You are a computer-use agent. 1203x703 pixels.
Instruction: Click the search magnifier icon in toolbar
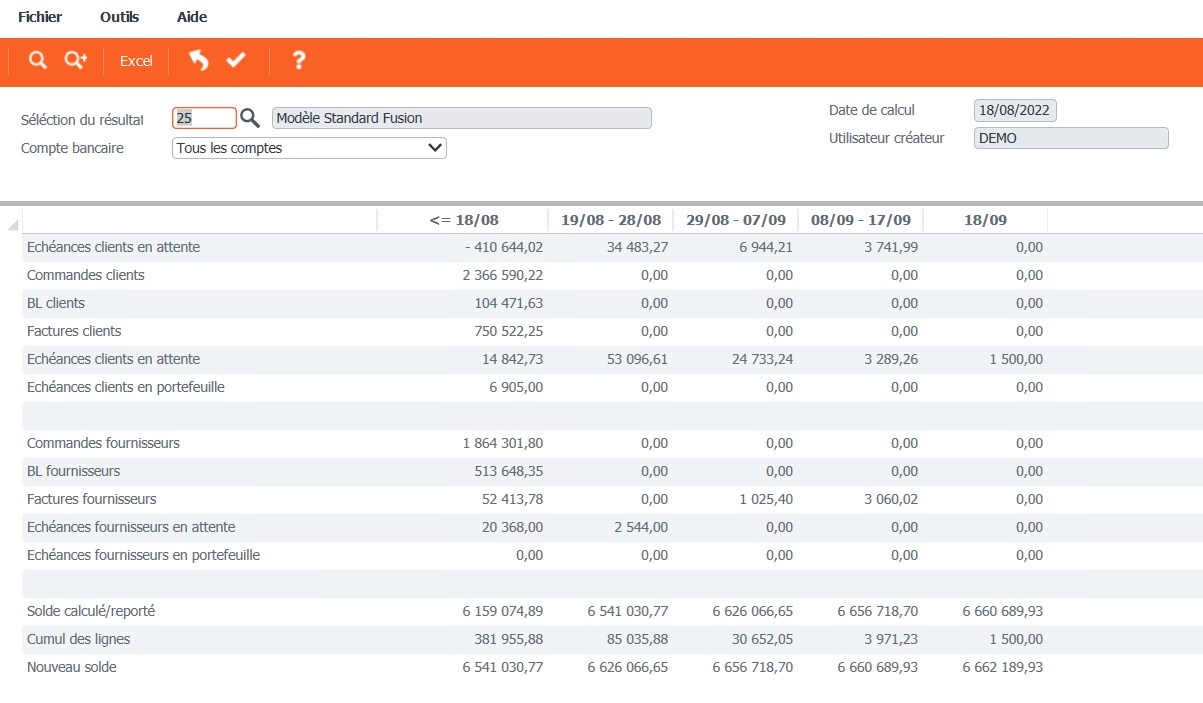pyautogui.click(x=37, y=61)
